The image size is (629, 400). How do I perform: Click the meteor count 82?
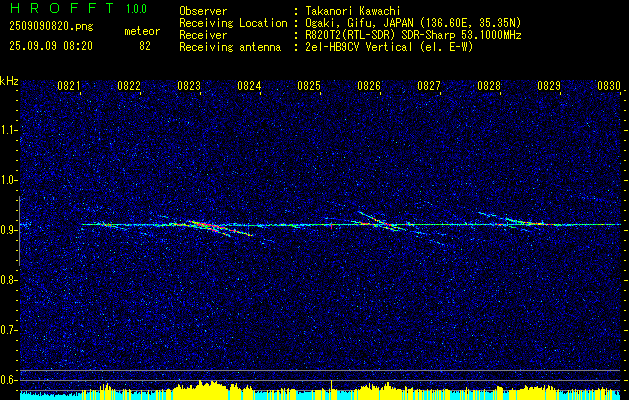pos(145,46)
